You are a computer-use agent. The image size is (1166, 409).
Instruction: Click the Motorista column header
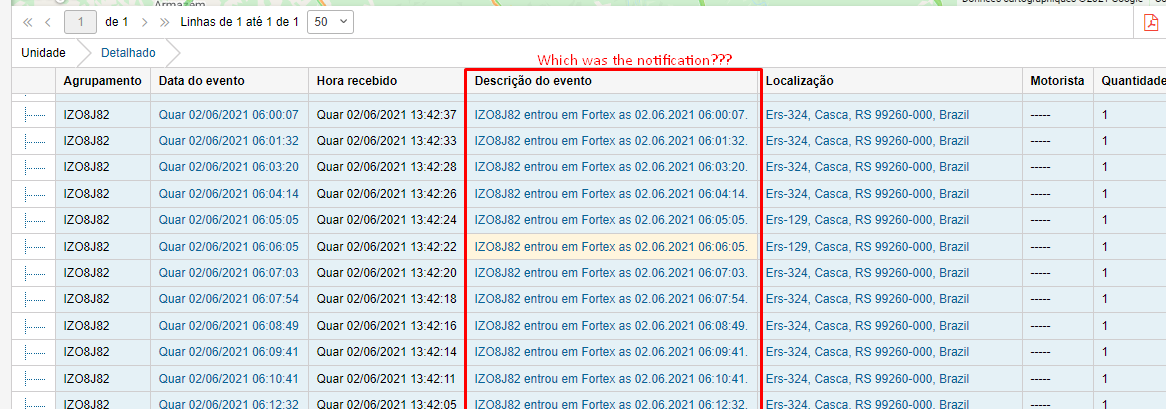(x=1057, y=81)
